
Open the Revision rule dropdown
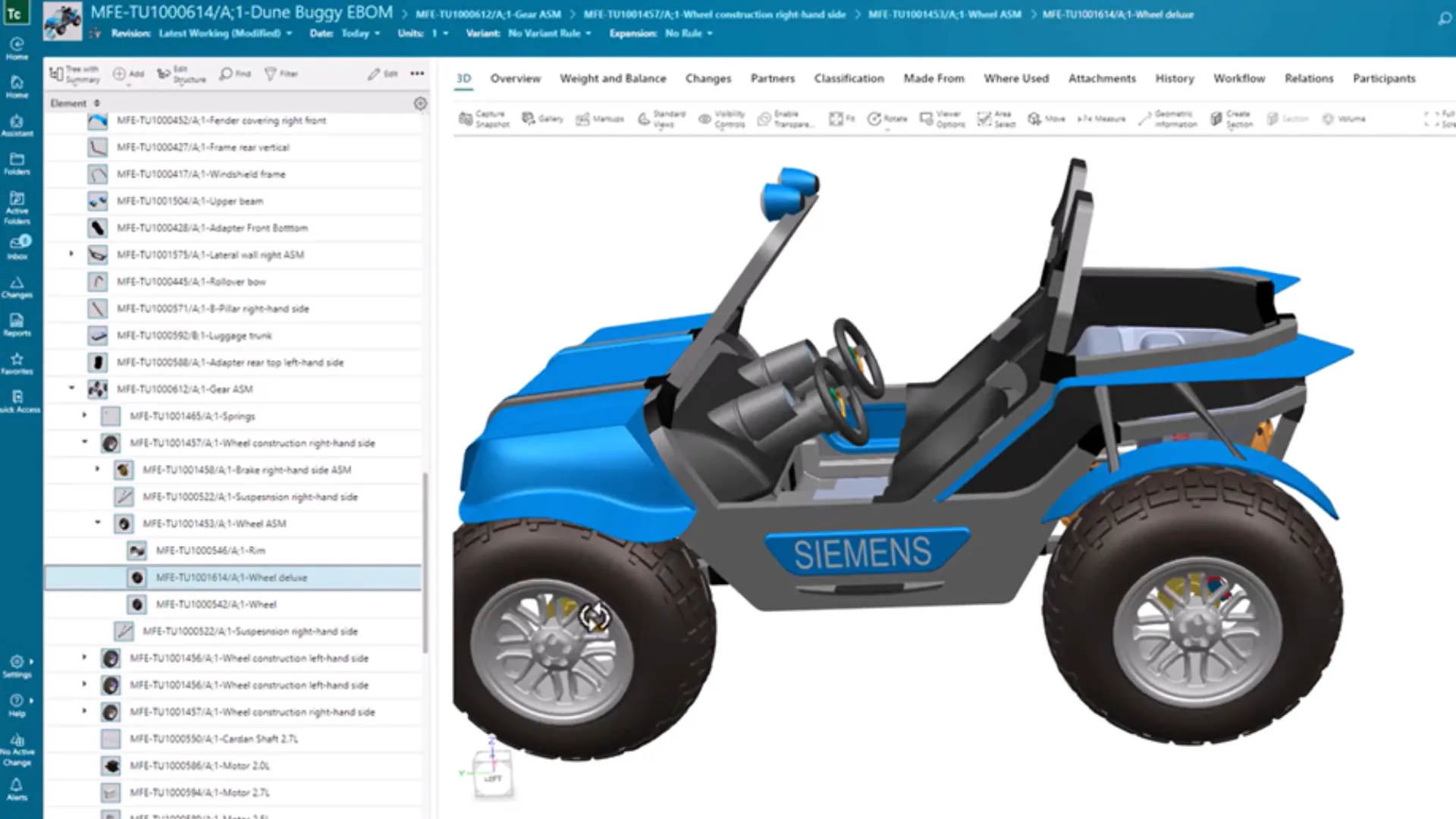click(x=224, y=33)
